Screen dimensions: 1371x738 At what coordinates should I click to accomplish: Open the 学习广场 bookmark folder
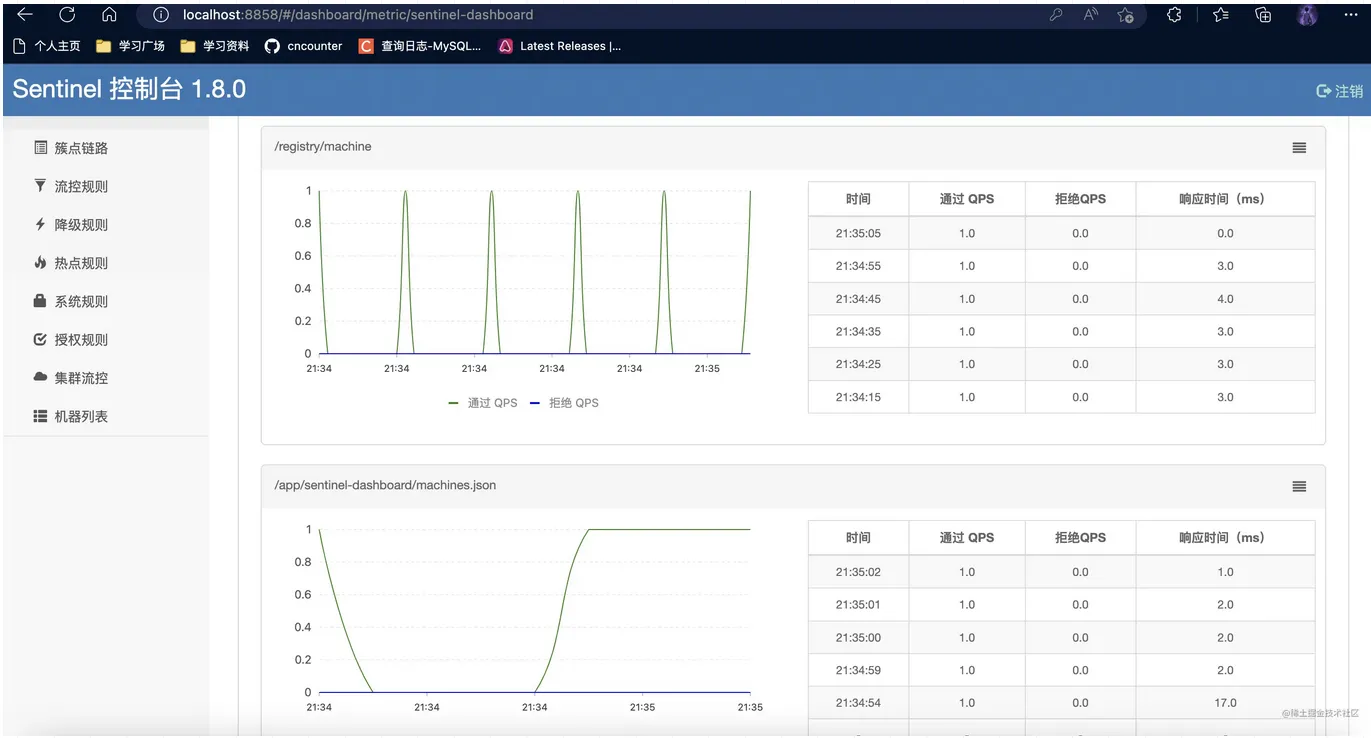pyautogui.click(x=131, y=46)
